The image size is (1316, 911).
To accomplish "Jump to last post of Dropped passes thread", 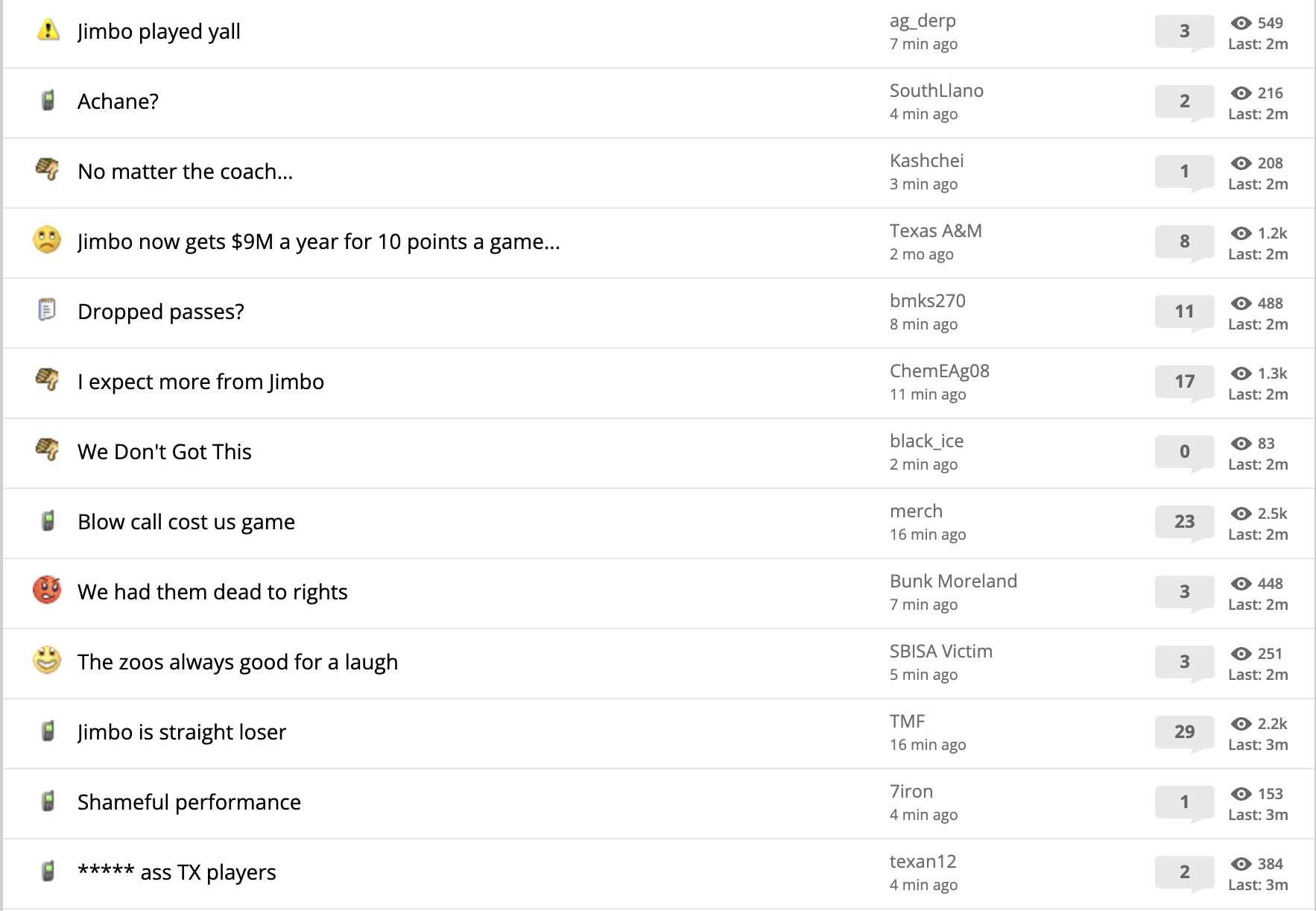I will click(x=1258, y=324).
